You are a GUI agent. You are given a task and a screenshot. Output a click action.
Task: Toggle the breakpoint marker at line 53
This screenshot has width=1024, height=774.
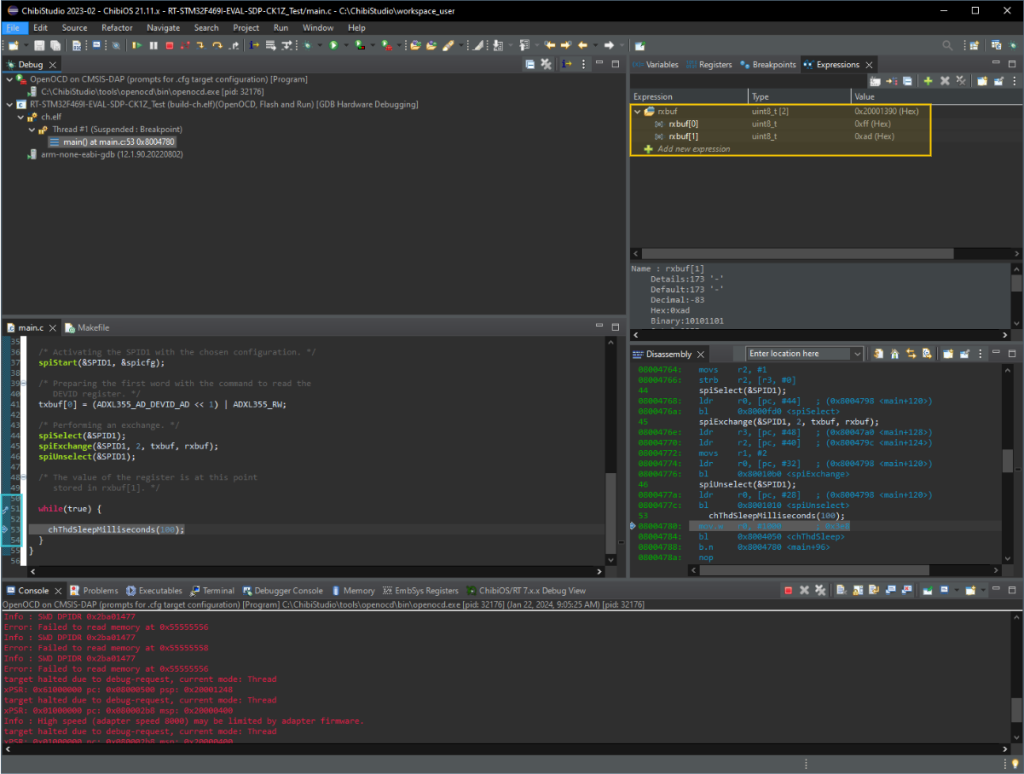coord(5,529)
